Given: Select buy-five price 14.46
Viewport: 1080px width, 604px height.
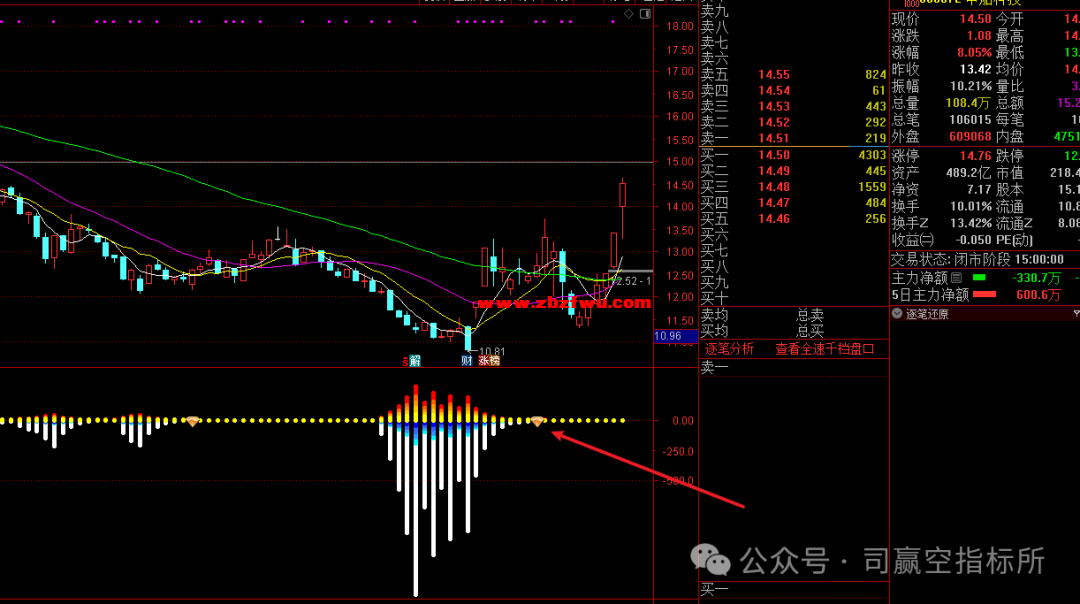Looking at the screenshot, I should 774,218.
